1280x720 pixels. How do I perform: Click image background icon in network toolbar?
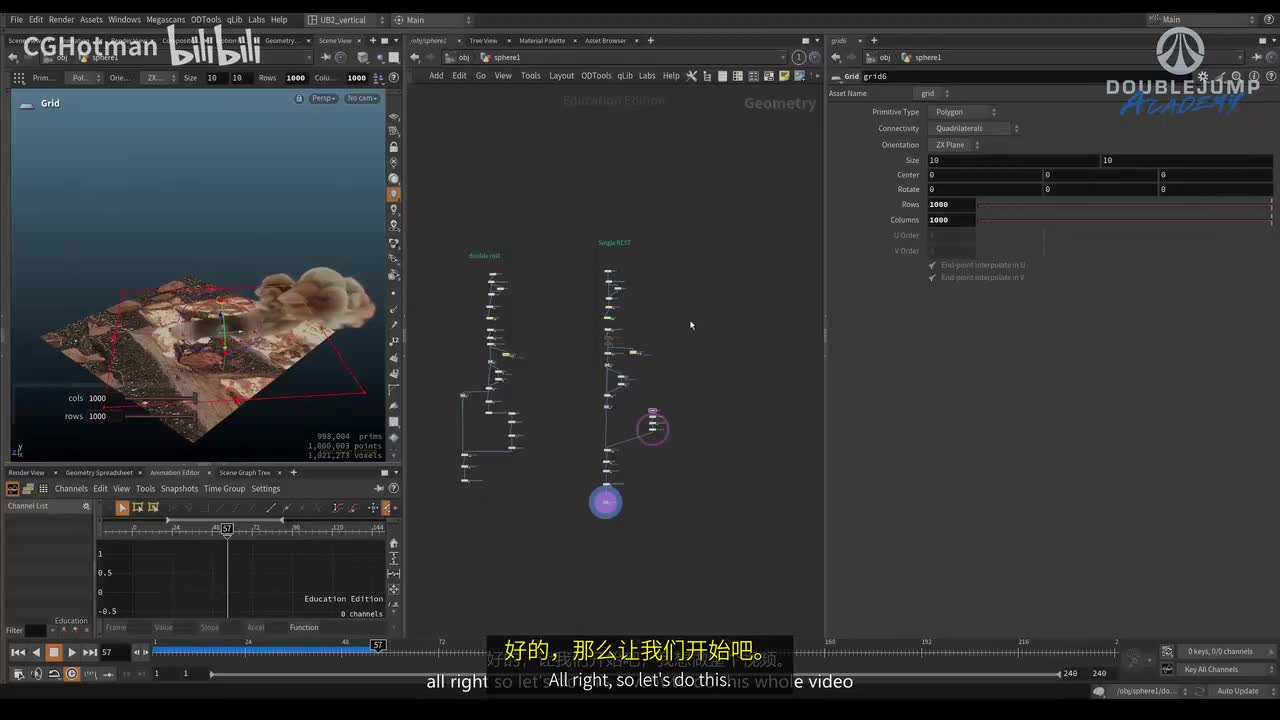point(799,76)
